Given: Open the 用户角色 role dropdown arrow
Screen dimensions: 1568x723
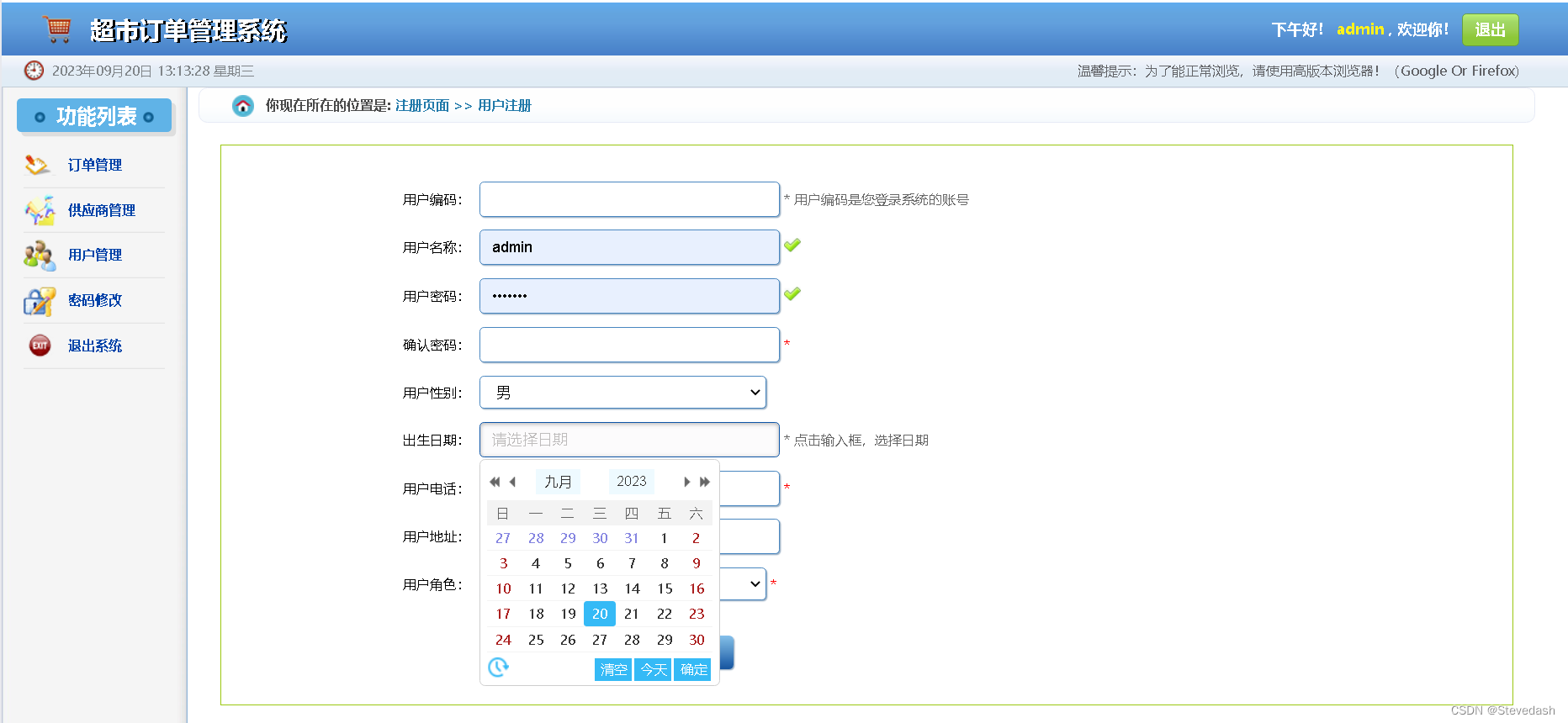Looking at the screenshot, I should pyautogui.click(x=755, y=584).
